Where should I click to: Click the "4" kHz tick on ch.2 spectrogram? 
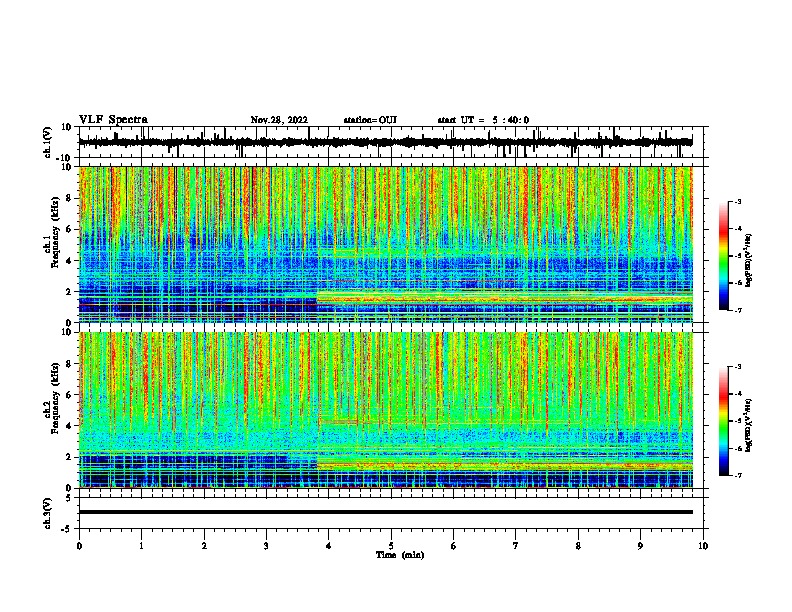pyautogui.click(x=69, y=426)
